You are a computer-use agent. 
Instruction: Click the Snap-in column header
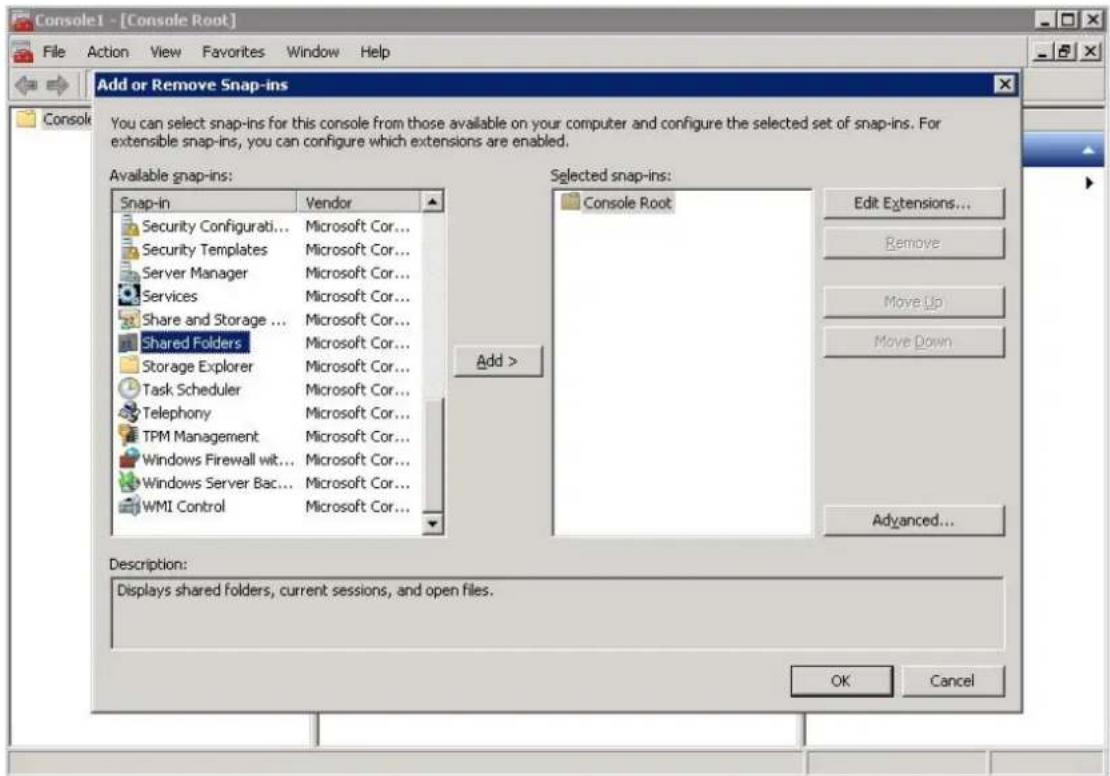click(x=205, y=202)
